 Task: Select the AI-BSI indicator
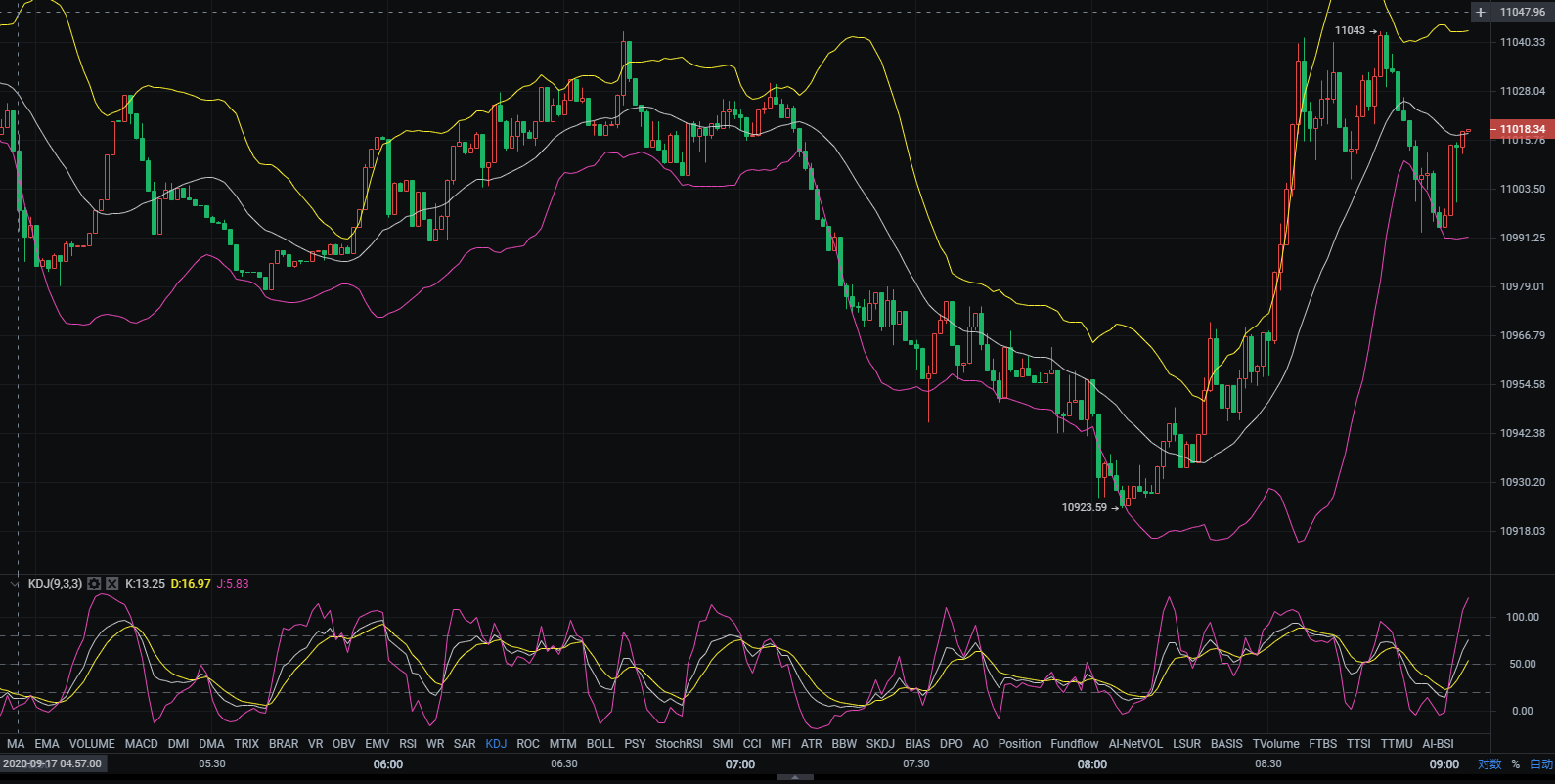(x=1438, y=744)
